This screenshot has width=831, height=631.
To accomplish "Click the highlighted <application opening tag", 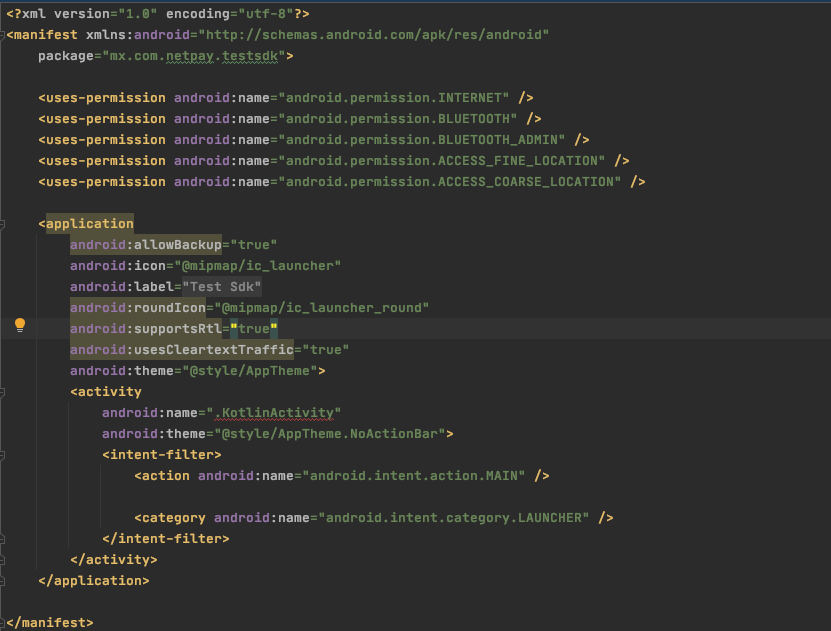I will (86, 224).
